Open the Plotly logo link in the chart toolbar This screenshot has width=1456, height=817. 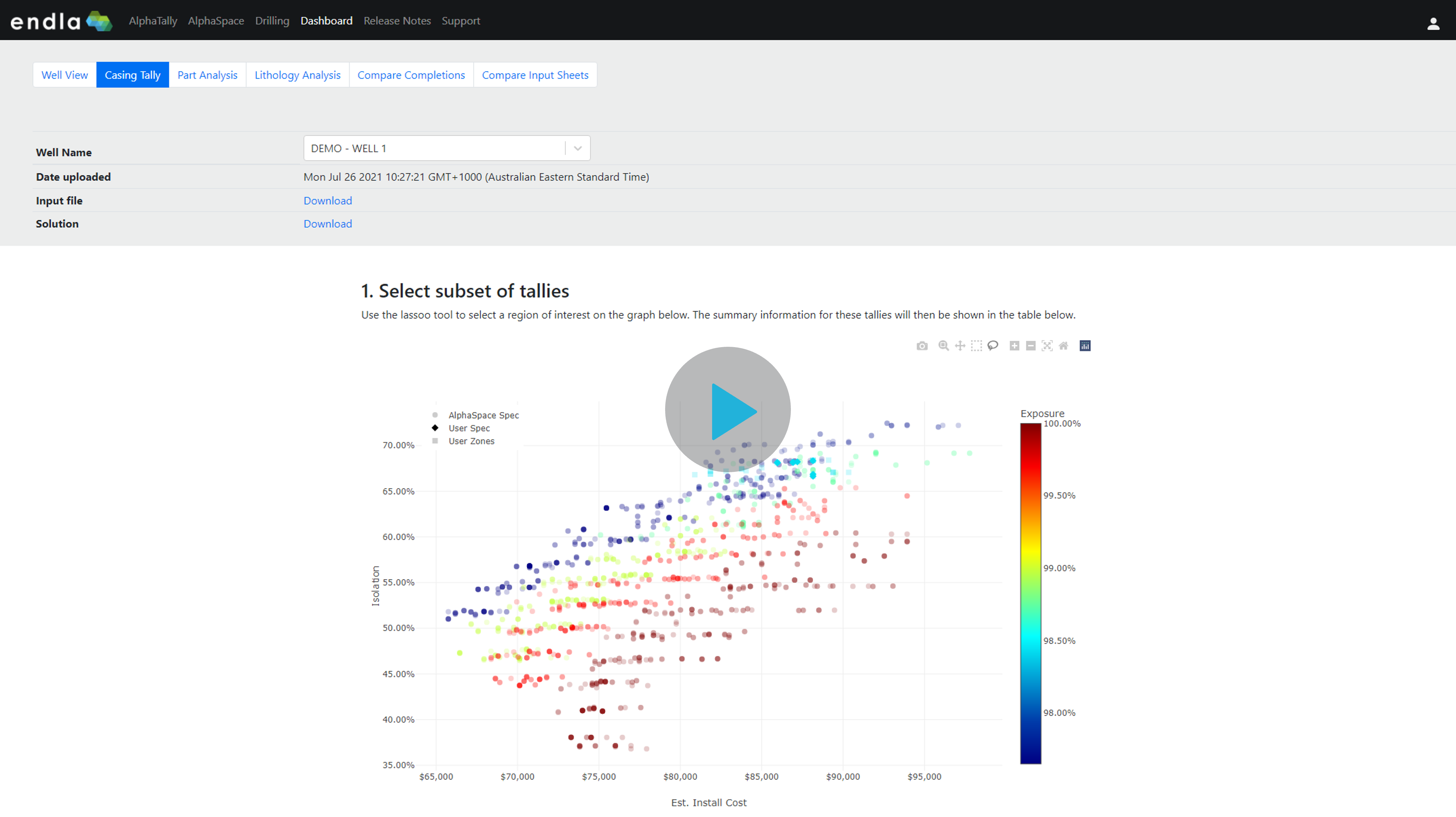[x=1085, y=345]
